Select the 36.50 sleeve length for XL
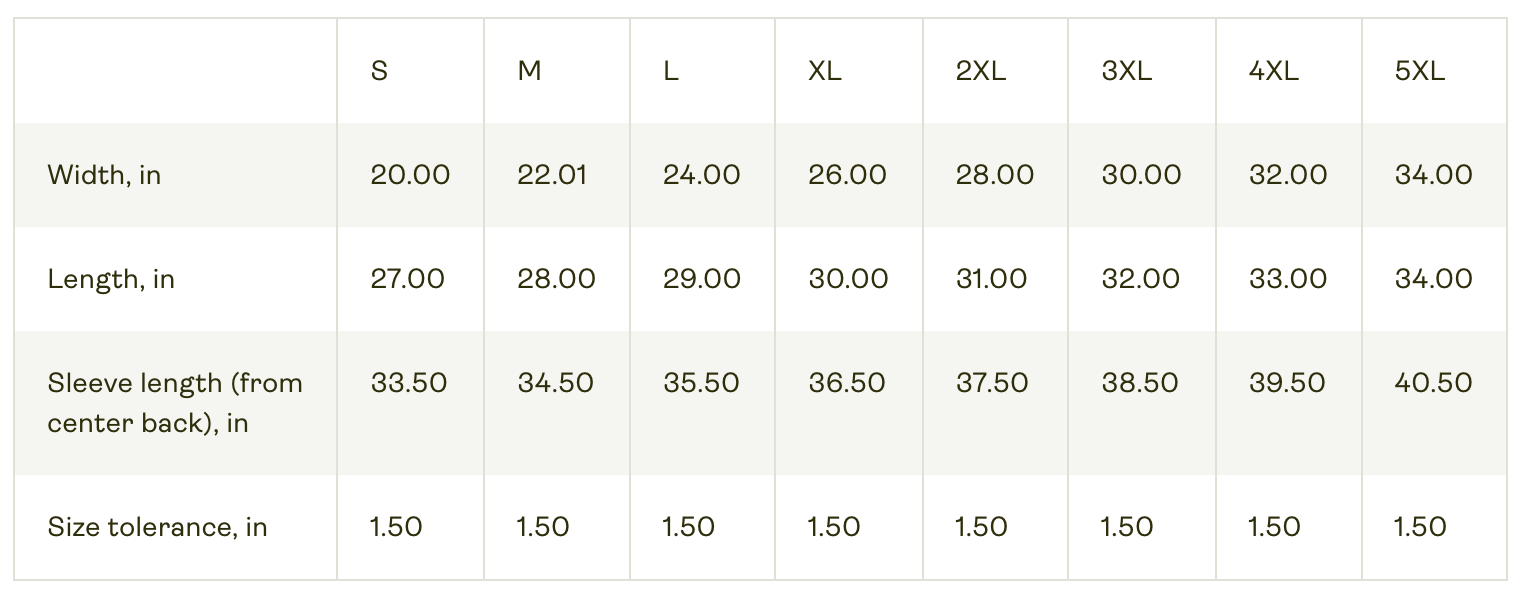1530x604 pixels. pyautogui.click(x=847, y=383)
